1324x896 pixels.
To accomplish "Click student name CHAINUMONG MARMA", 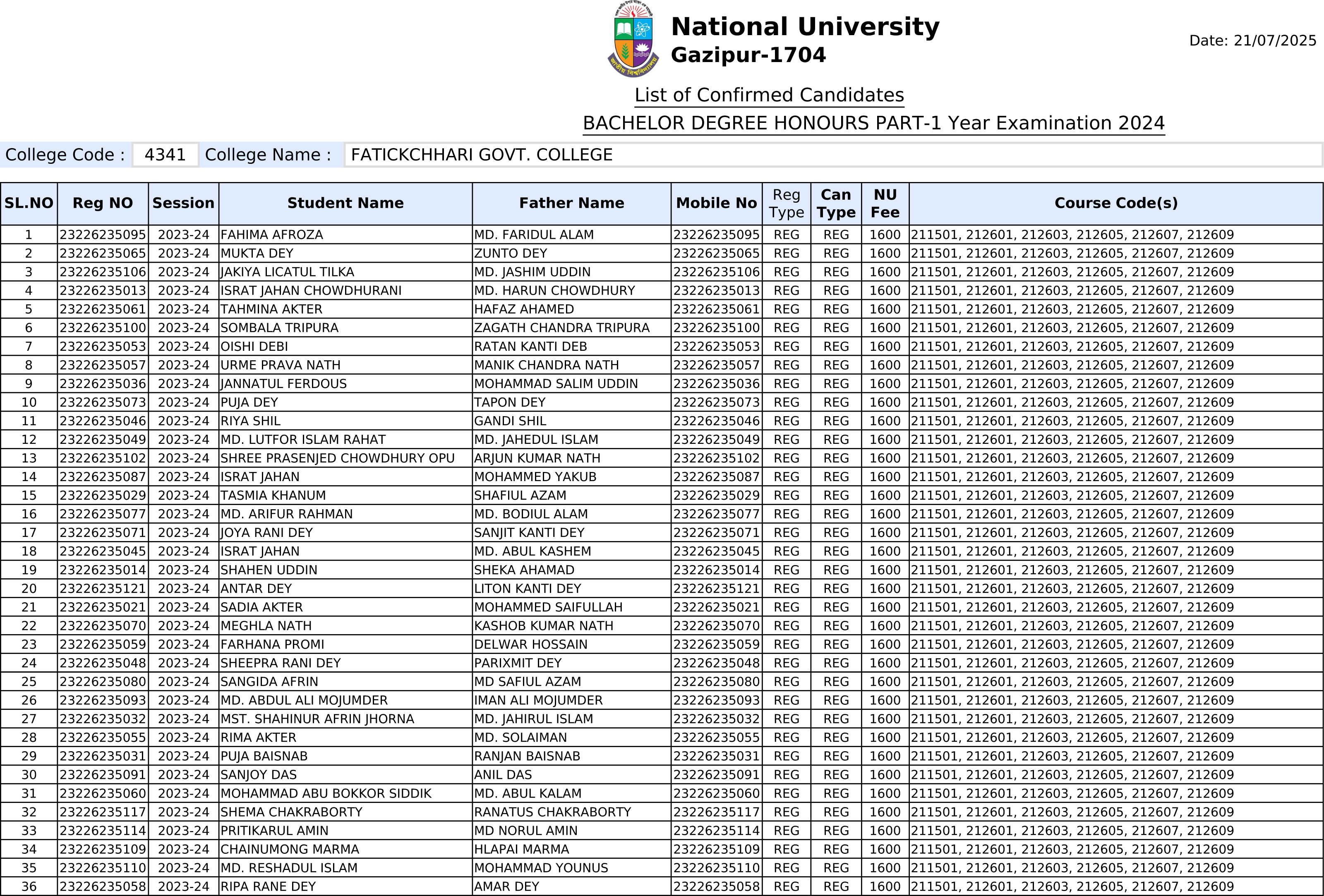I will tap(289, 849).
